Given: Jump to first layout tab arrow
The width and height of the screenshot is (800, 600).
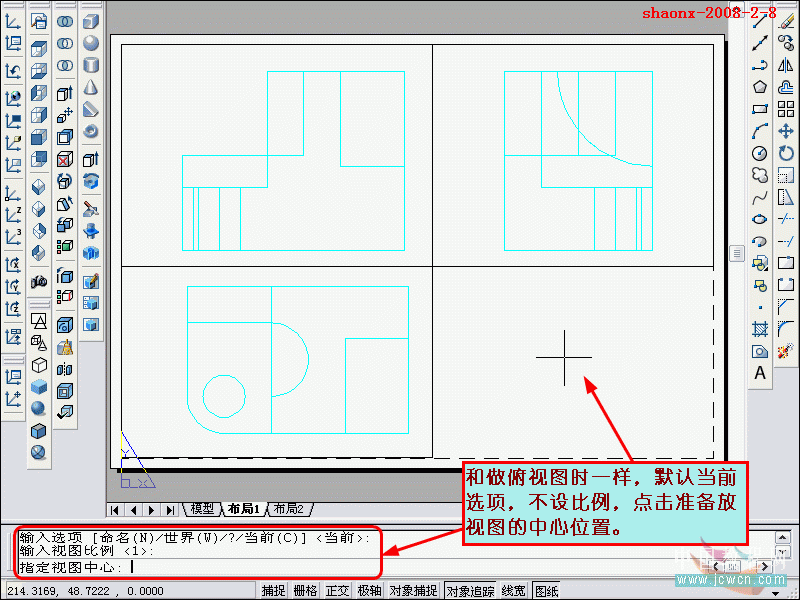Looking at the screenshot, I should coord(115,510).
